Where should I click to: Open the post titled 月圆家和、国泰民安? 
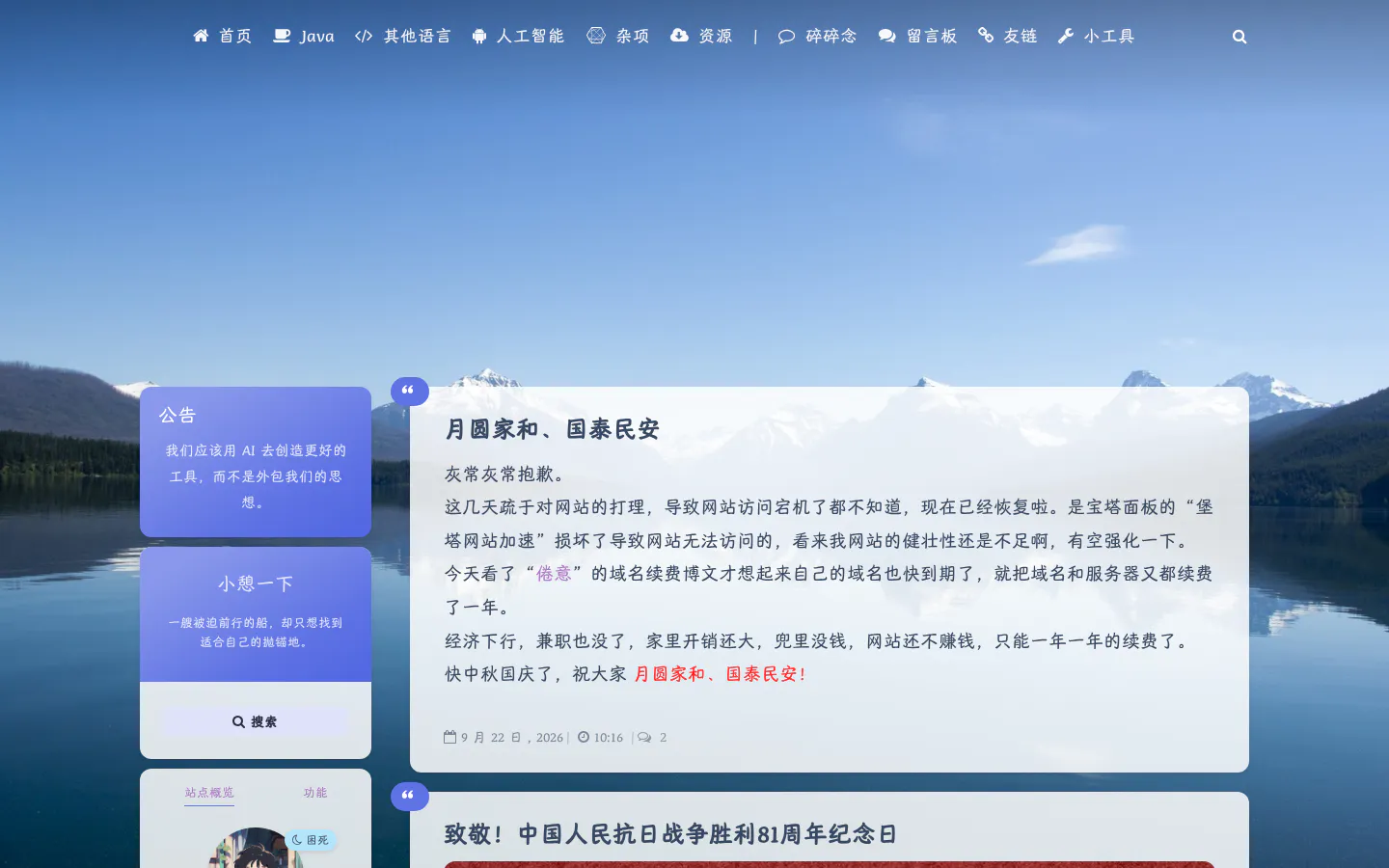(552, 429)
